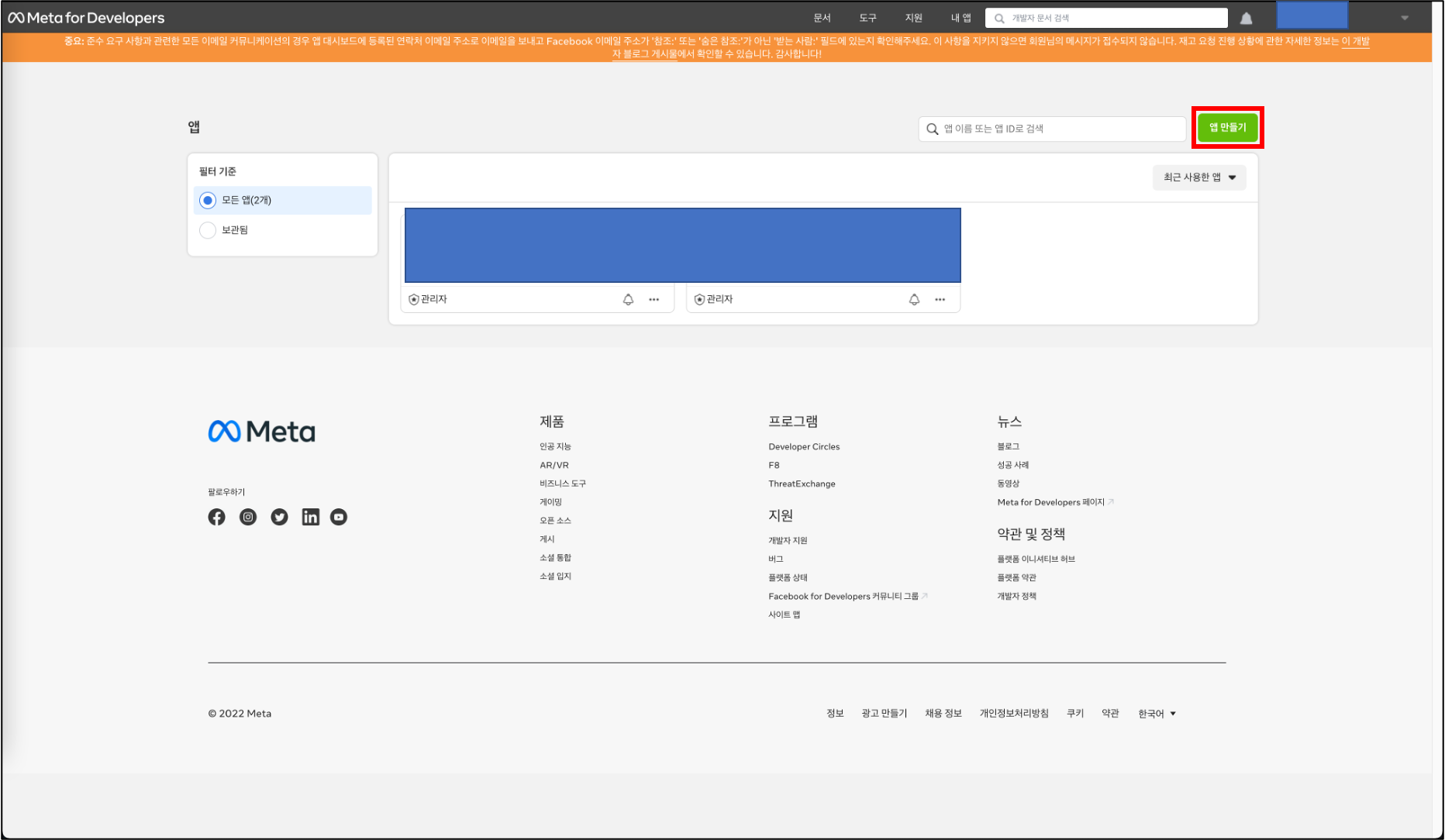Open 채용 정보 footer link
The height and width of the screenshot is (840, 1445).
pos(943,714)
